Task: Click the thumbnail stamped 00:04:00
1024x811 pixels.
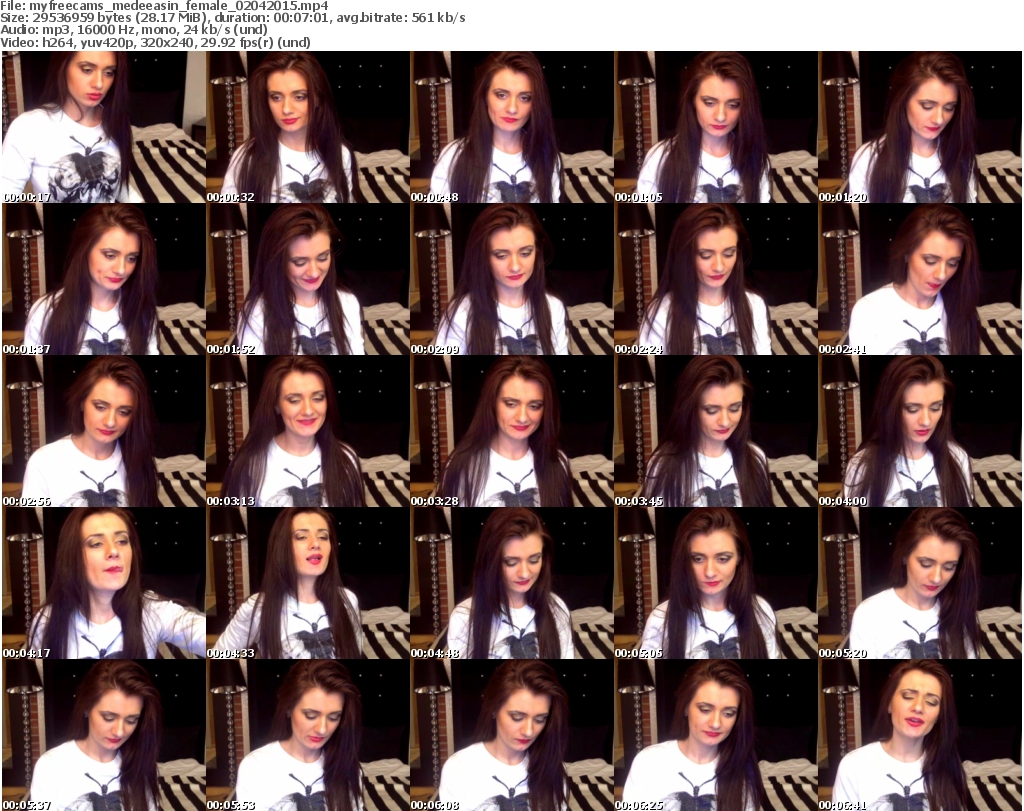Action: coord(920,431)
